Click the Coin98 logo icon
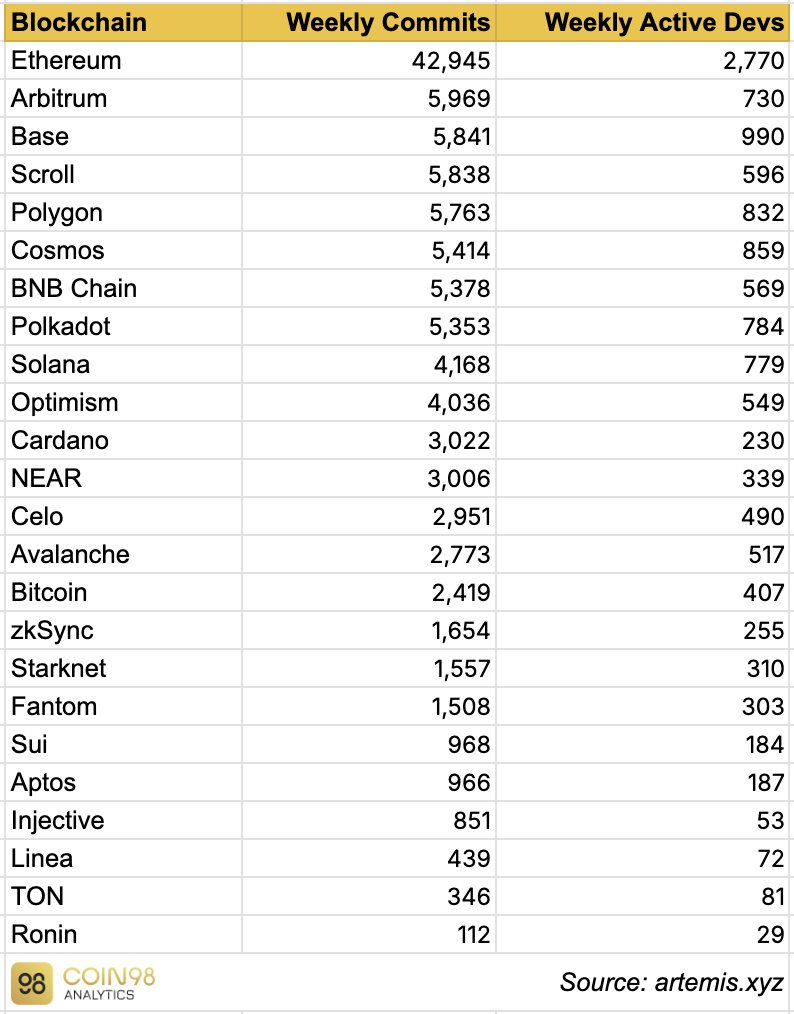This screenshot has height=1014, width=794. coord(33,982)
